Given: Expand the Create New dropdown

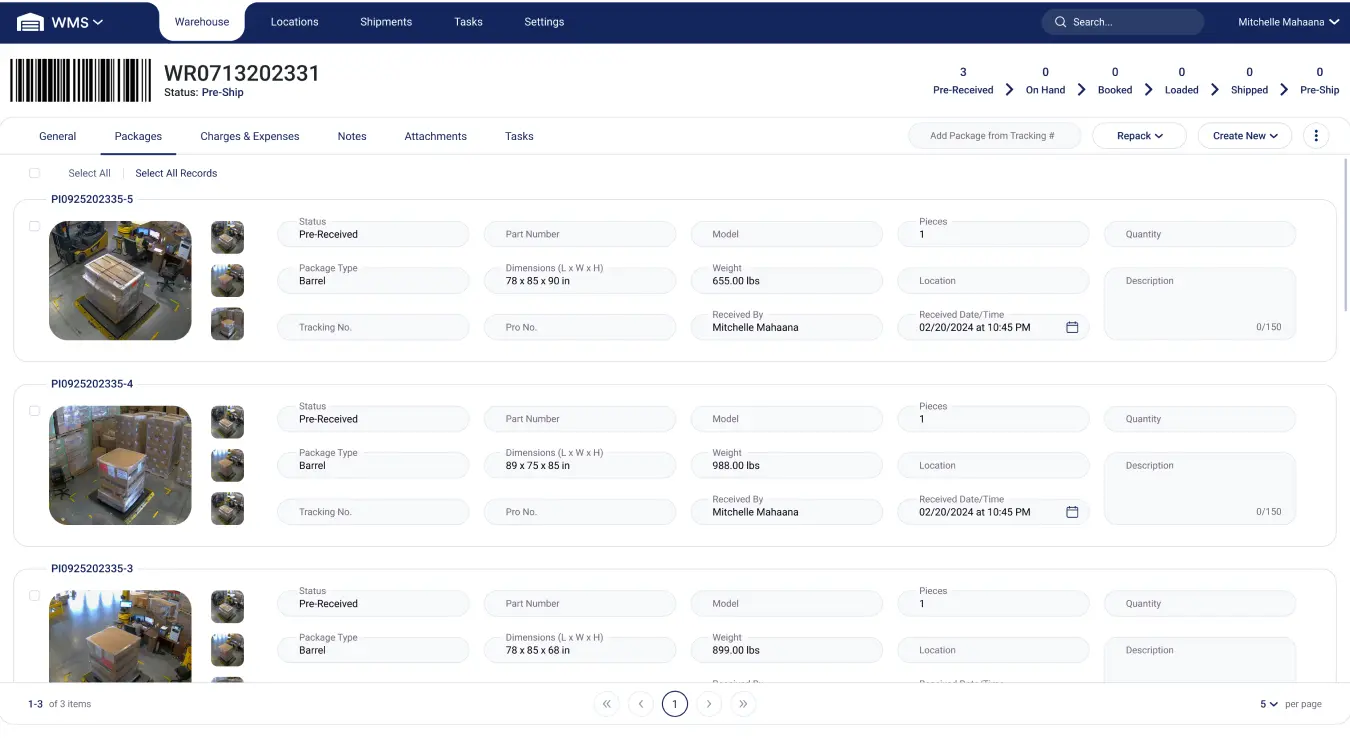Looking at the screenshot, I should pyautogui.click(x=1244, y=136).
